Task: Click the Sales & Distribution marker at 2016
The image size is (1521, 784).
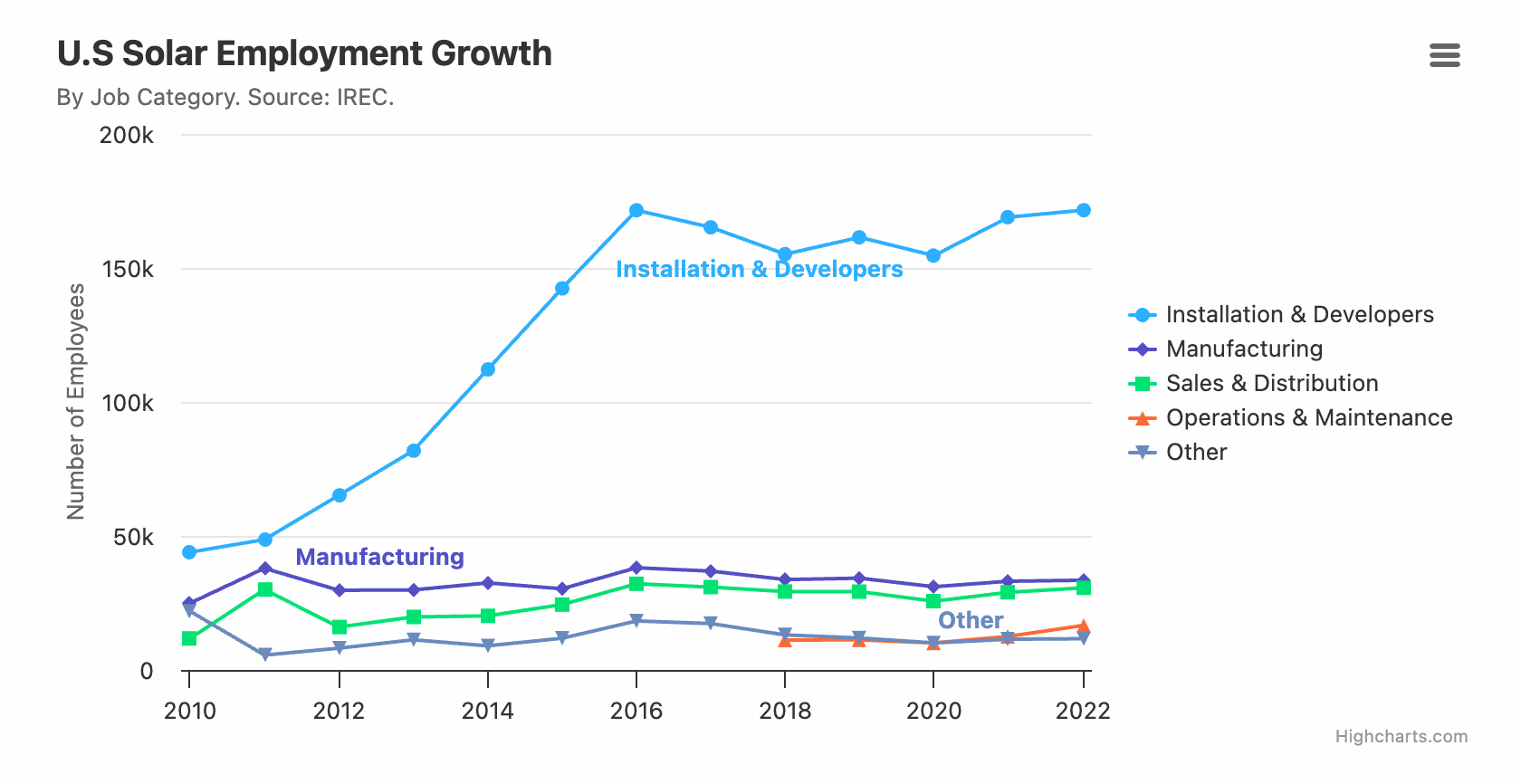Action: [636, 584]
